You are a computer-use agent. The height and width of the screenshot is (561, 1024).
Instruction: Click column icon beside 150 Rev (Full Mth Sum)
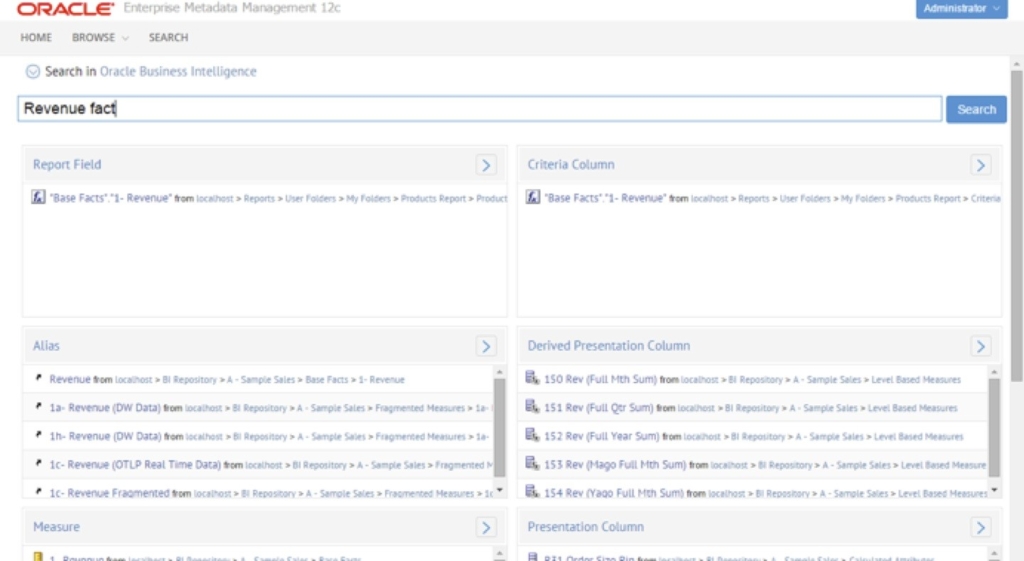pyautogui.click(x=532, y=377)
